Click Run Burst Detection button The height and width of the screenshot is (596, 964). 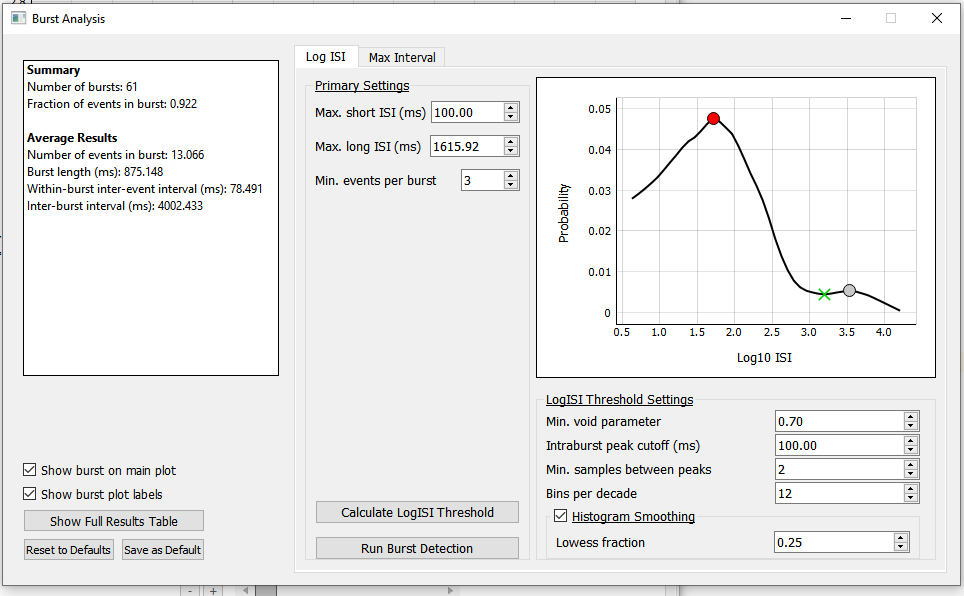pos(417,548)
